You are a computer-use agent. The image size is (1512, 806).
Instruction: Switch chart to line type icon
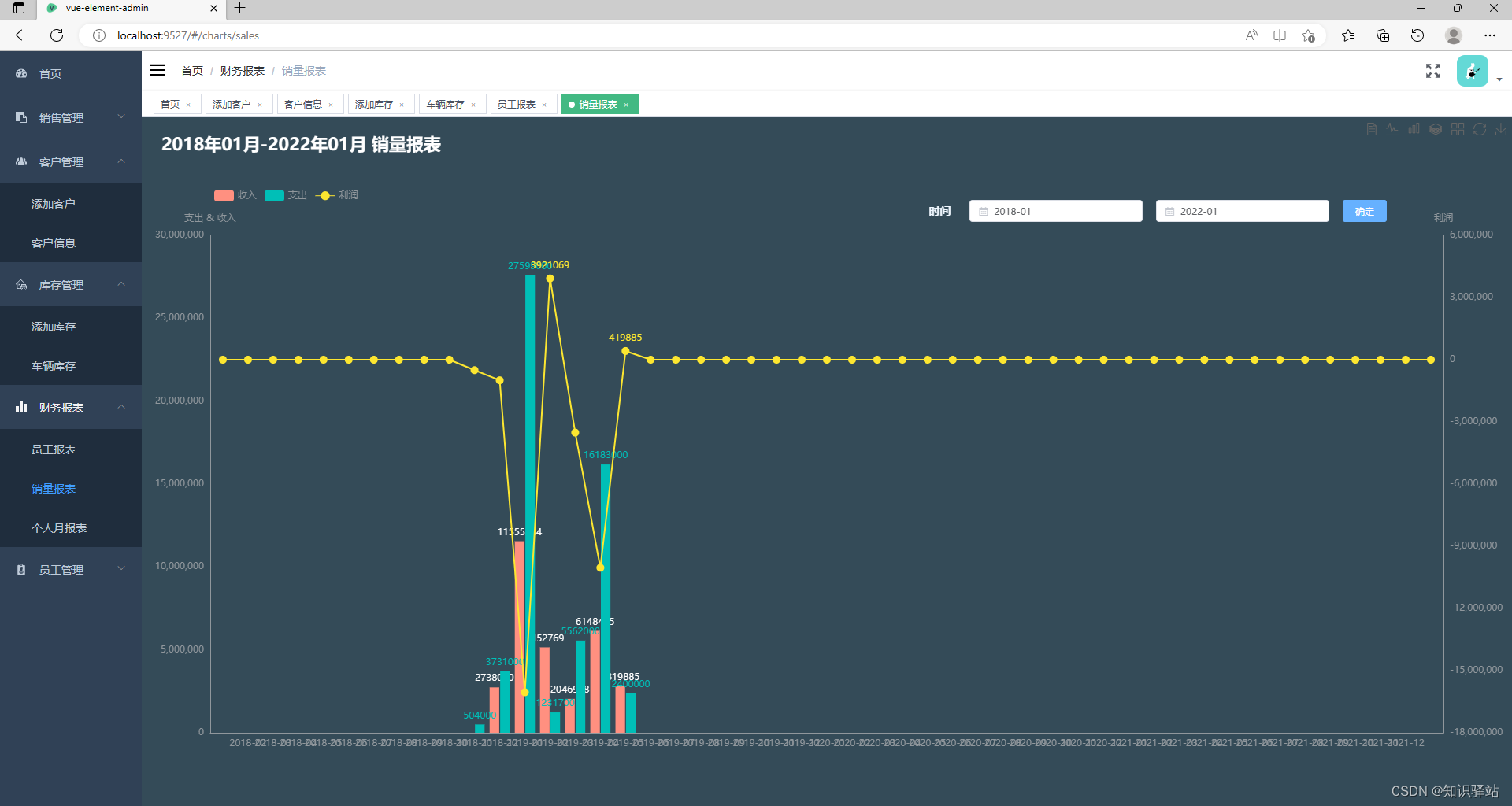[x=1392, y=129]
